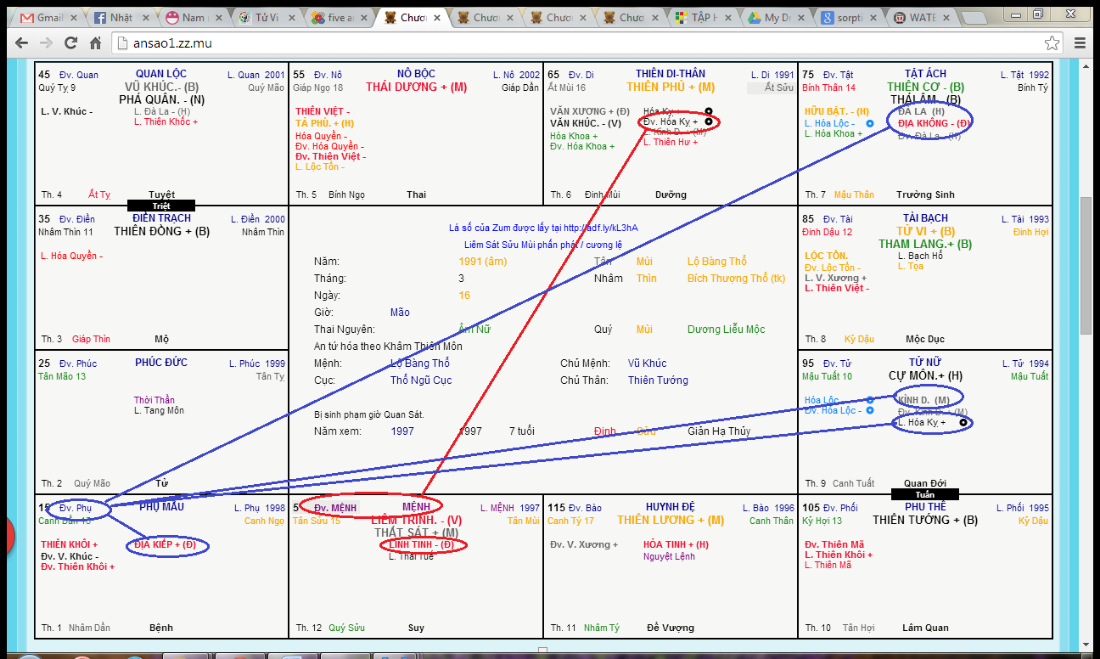This screenshot has height=659, width=1100.
Task: Open the browser home page
Action: coord(96,43)
